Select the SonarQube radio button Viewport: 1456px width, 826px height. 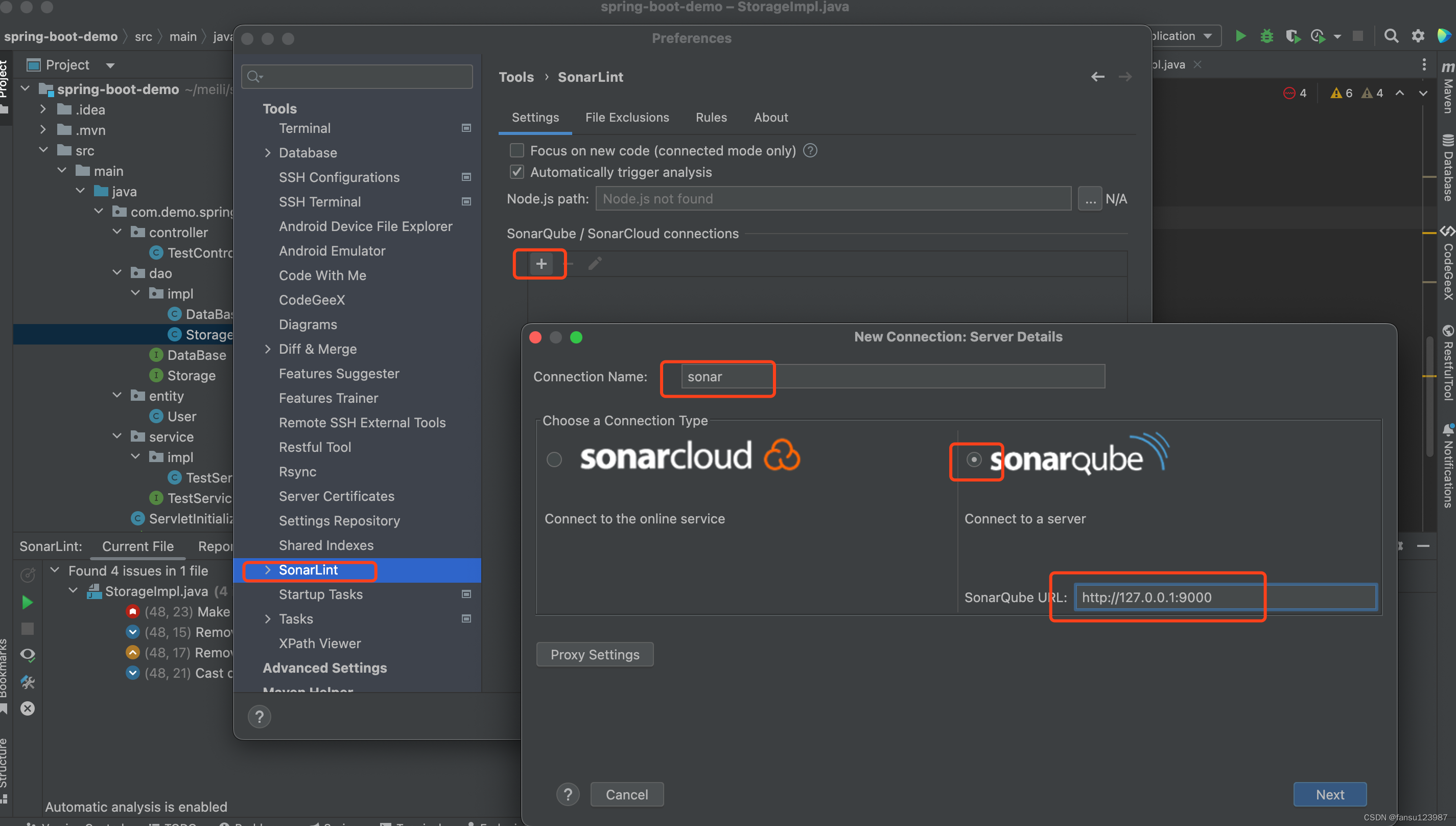(974, 459)
